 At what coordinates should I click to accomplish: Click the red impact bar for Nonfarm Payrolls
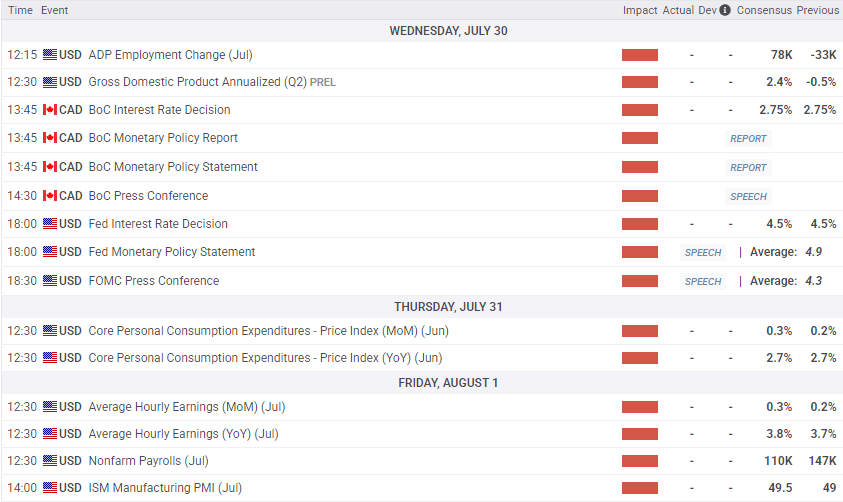[640, 461]
